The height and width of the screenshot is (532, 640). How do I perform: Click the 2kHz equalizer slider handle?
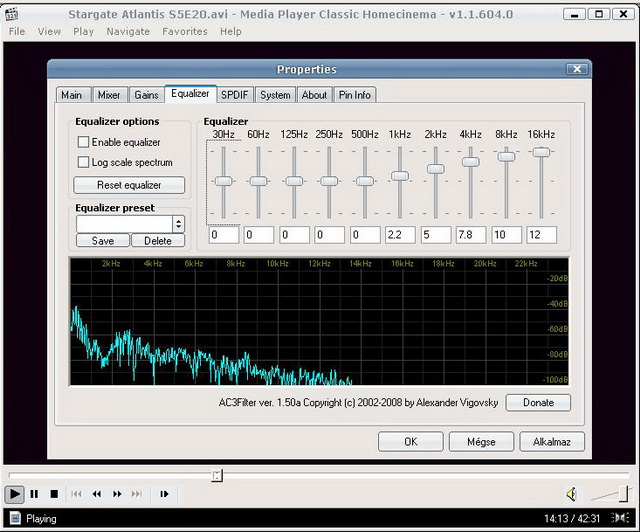click(x=436, y=169)
